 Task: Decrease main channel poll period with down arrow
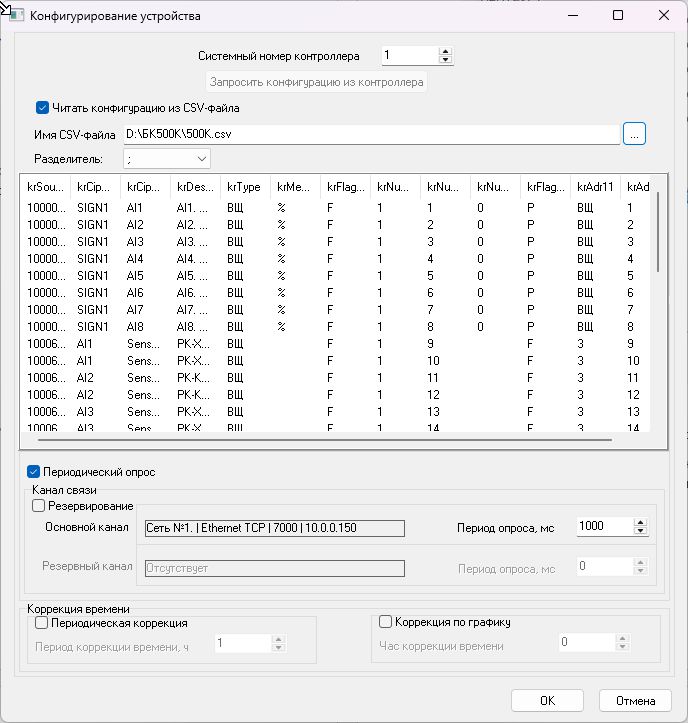pyautogui.click(x=641, y=531)
